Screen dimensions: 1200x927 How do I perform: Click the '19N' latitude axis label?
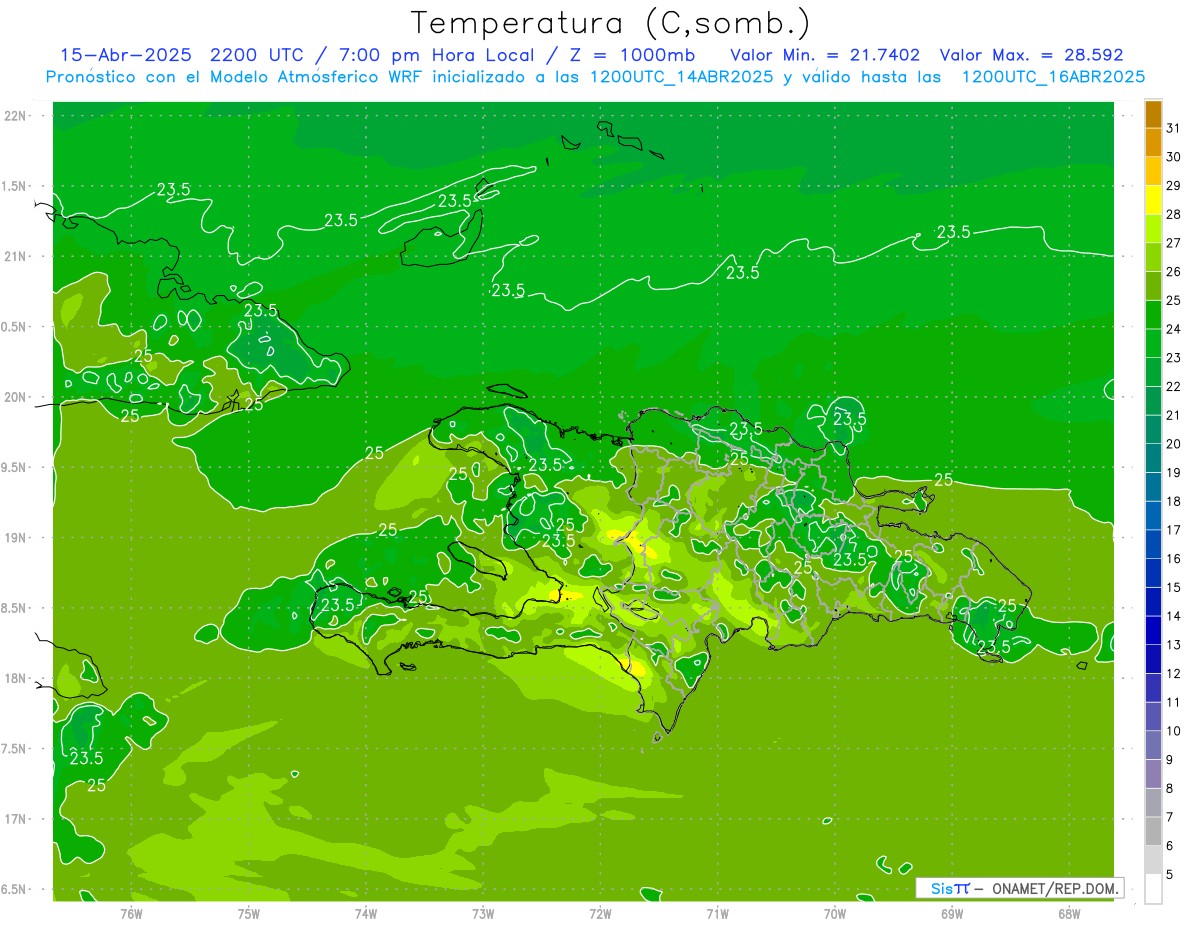pyautogui.click(x=14, y=538)
